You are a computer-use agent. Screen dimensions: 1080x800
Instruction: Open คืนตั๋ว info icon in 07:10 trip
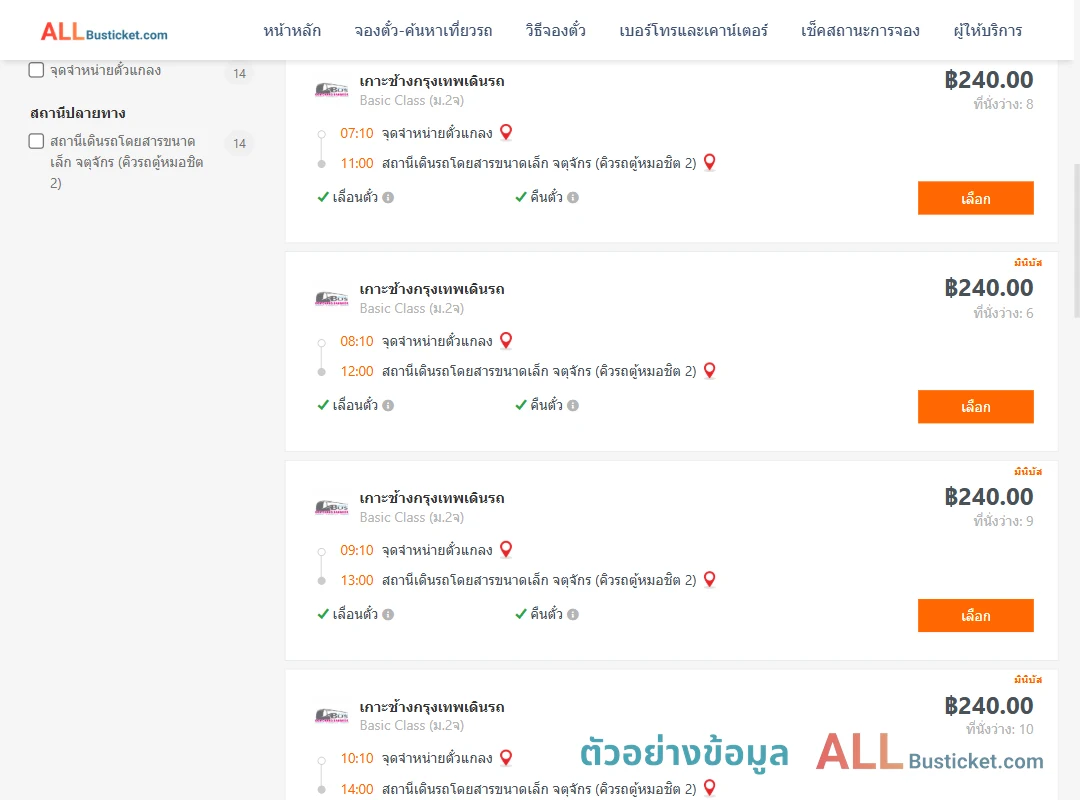click(573, 198)
